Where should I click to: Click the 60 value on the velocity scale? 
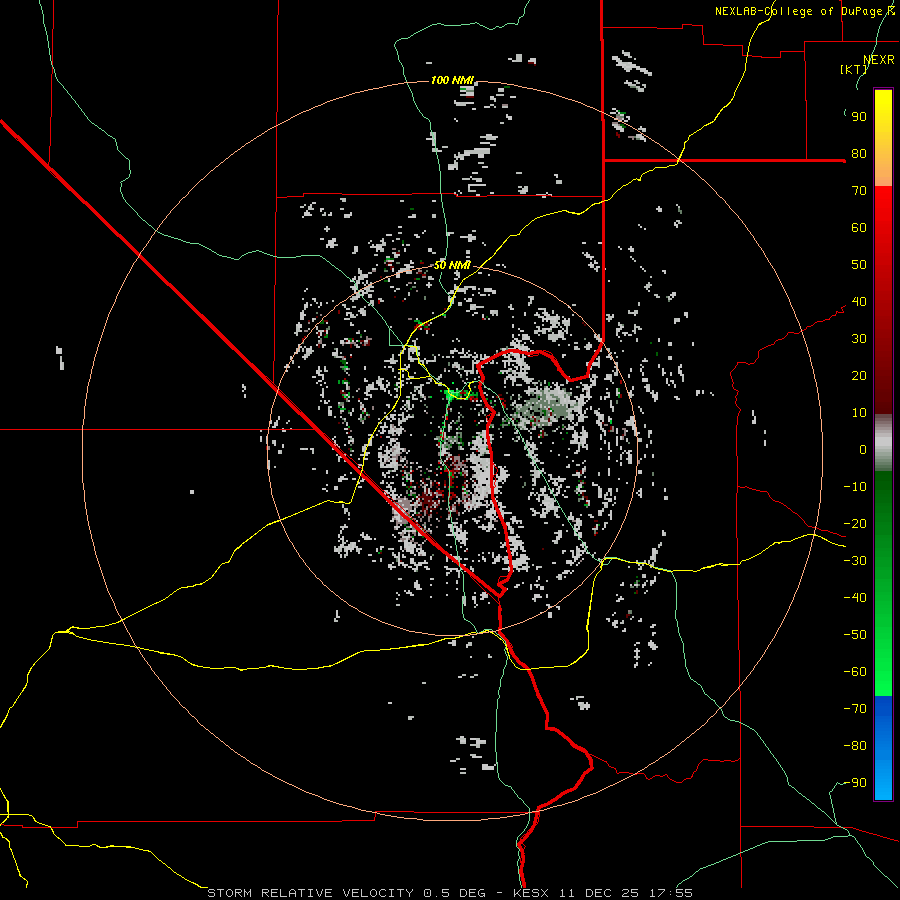click(x=859, y=227)
